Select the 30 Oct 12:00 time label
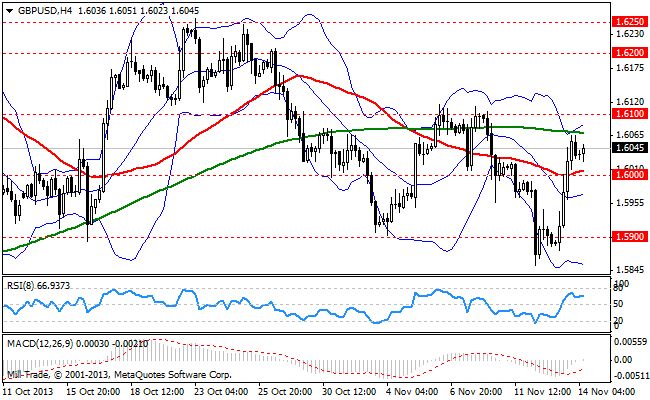The height and width of the screenshot is (400, 650). pos(349,392)
